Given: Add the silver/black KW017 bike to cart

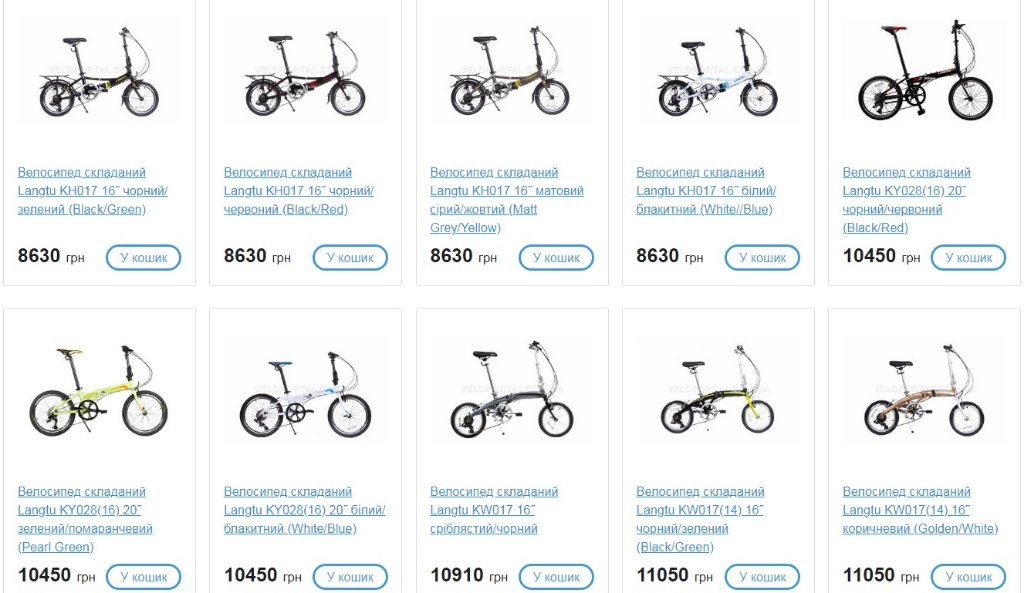Looking at the screenshot, I should pyautogui.click(x=556, y=577).
